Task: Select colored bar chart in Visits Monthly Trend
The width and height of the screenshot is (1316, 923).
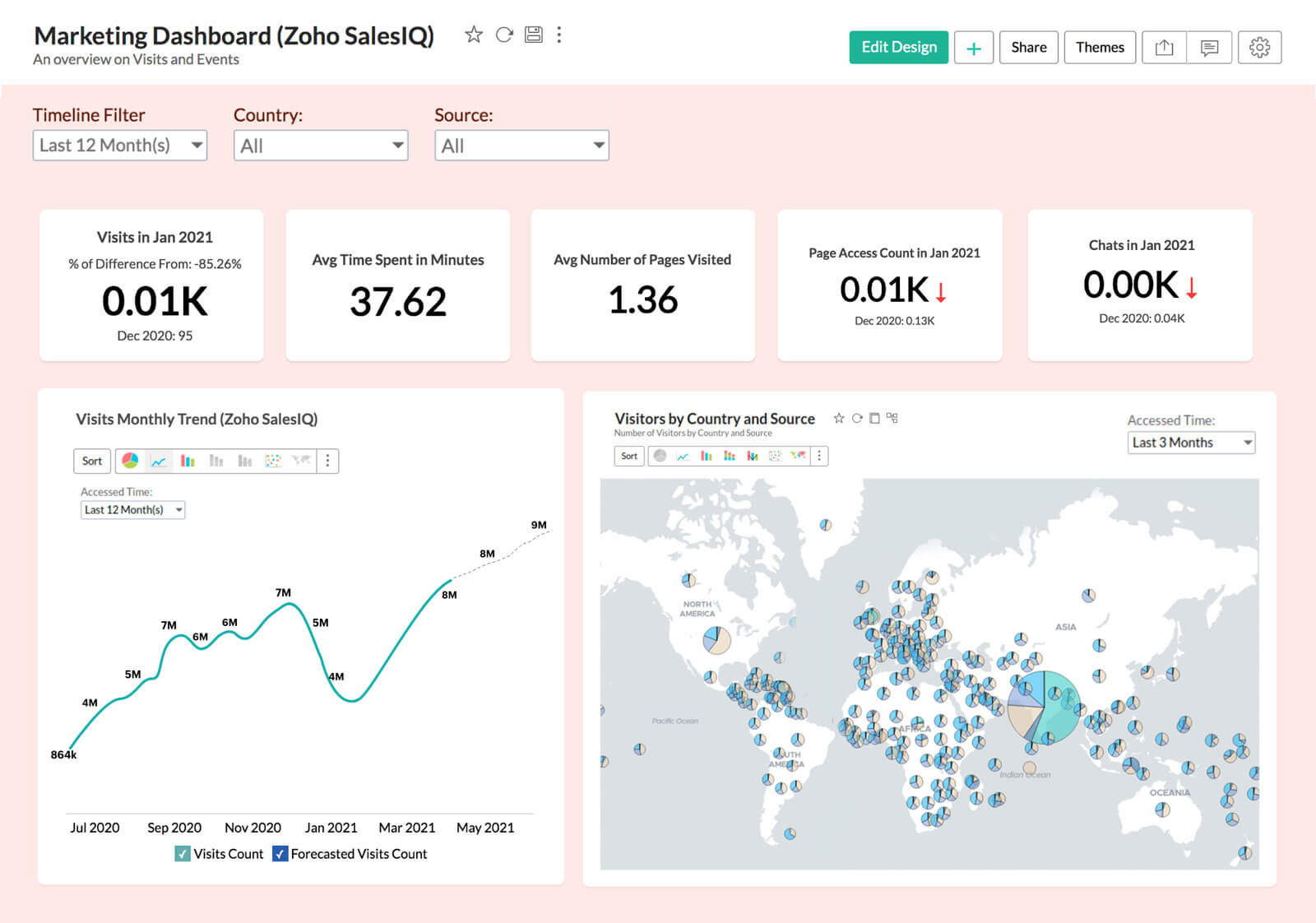Action: (188, 461)
